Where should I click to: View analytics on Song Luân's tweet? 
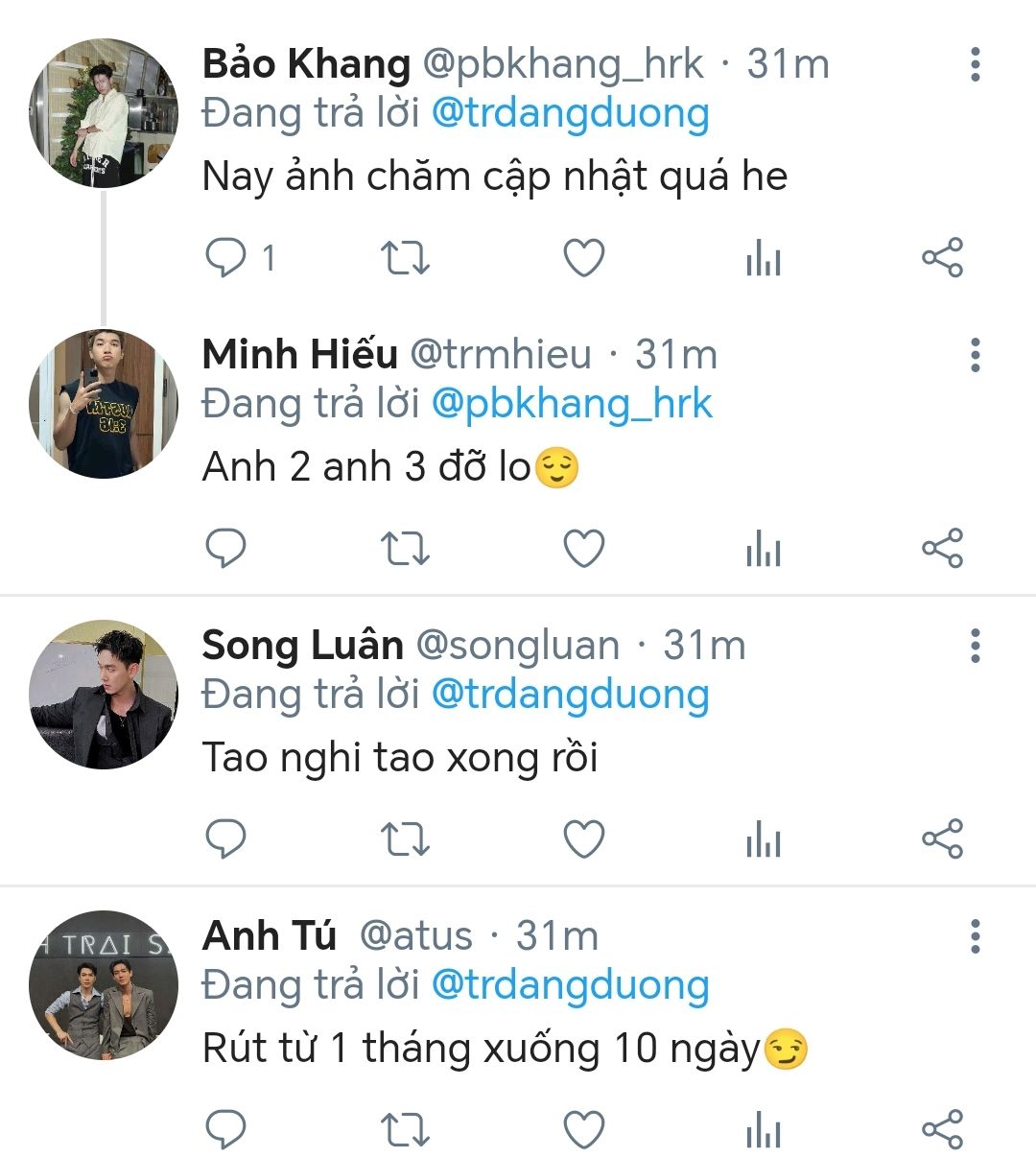click(764, 839)
